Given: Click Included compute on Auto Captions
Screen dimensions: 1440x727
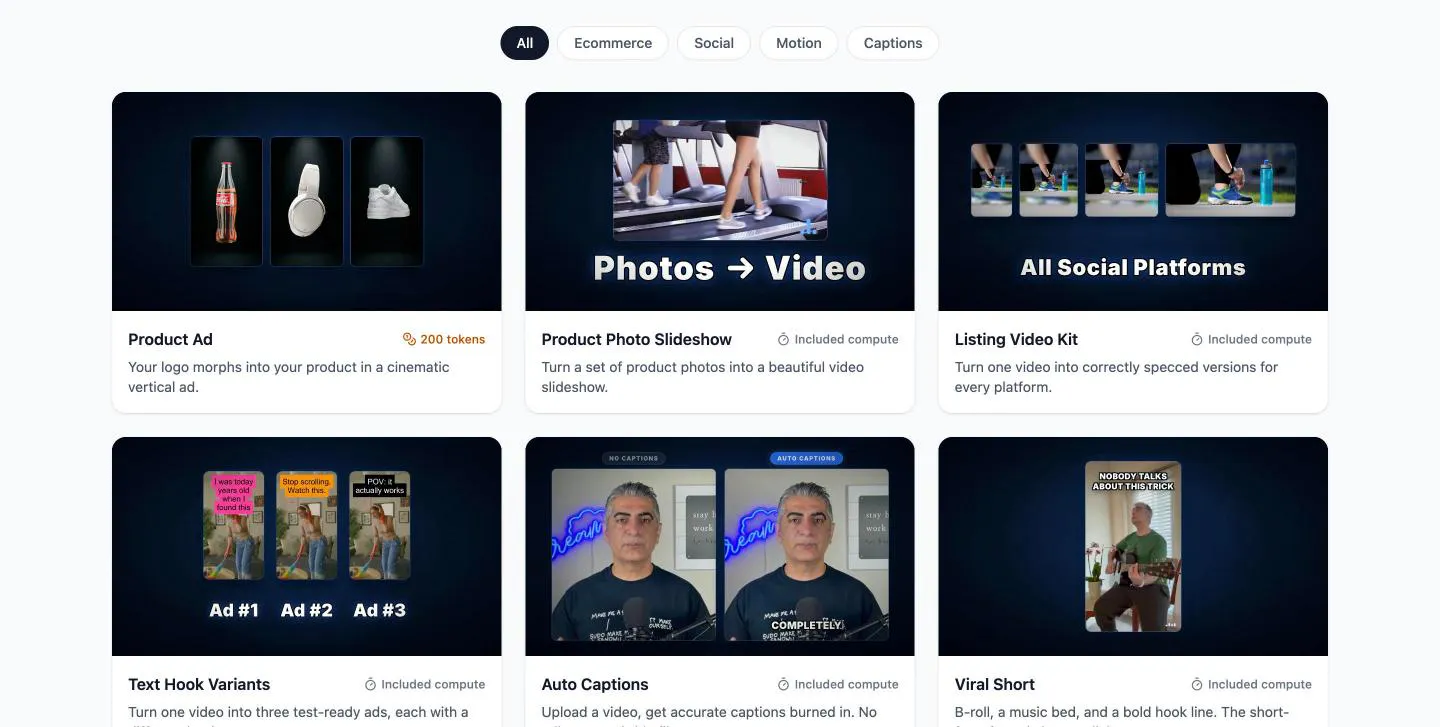Looking at the screenshot, I should [x=847, y=685].
